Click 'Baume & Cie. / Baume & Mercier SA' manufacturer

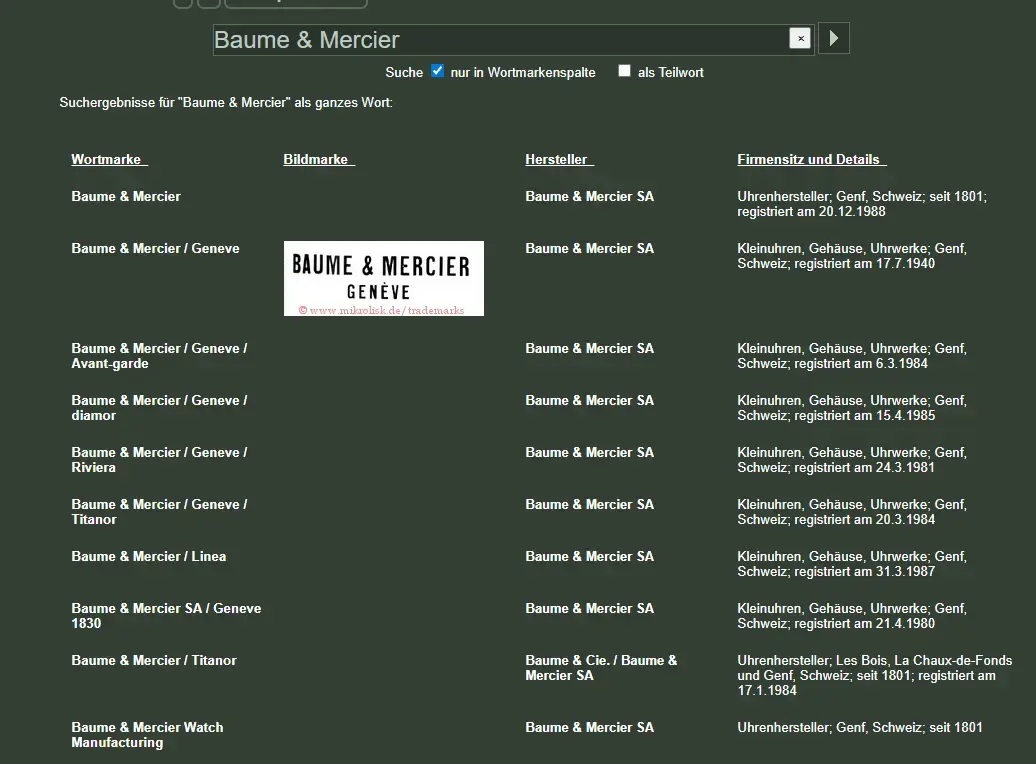tap(601, 668)
